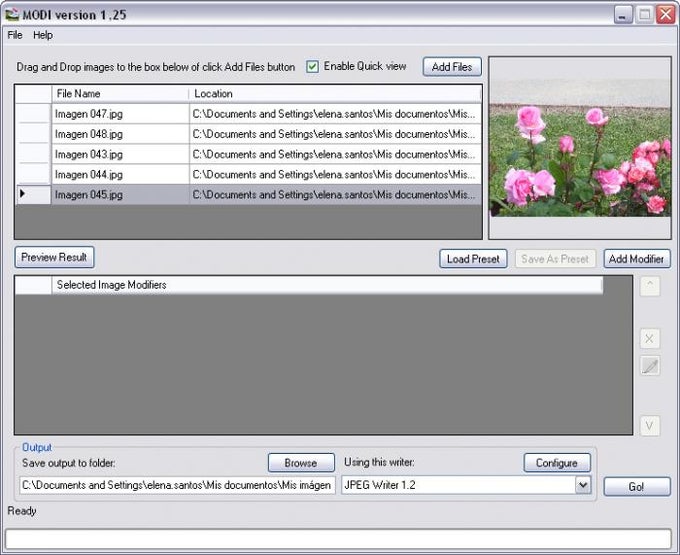680x555 pixels.
Task: Select the Imagen 044.jpg row
Action: click(248, 175)
